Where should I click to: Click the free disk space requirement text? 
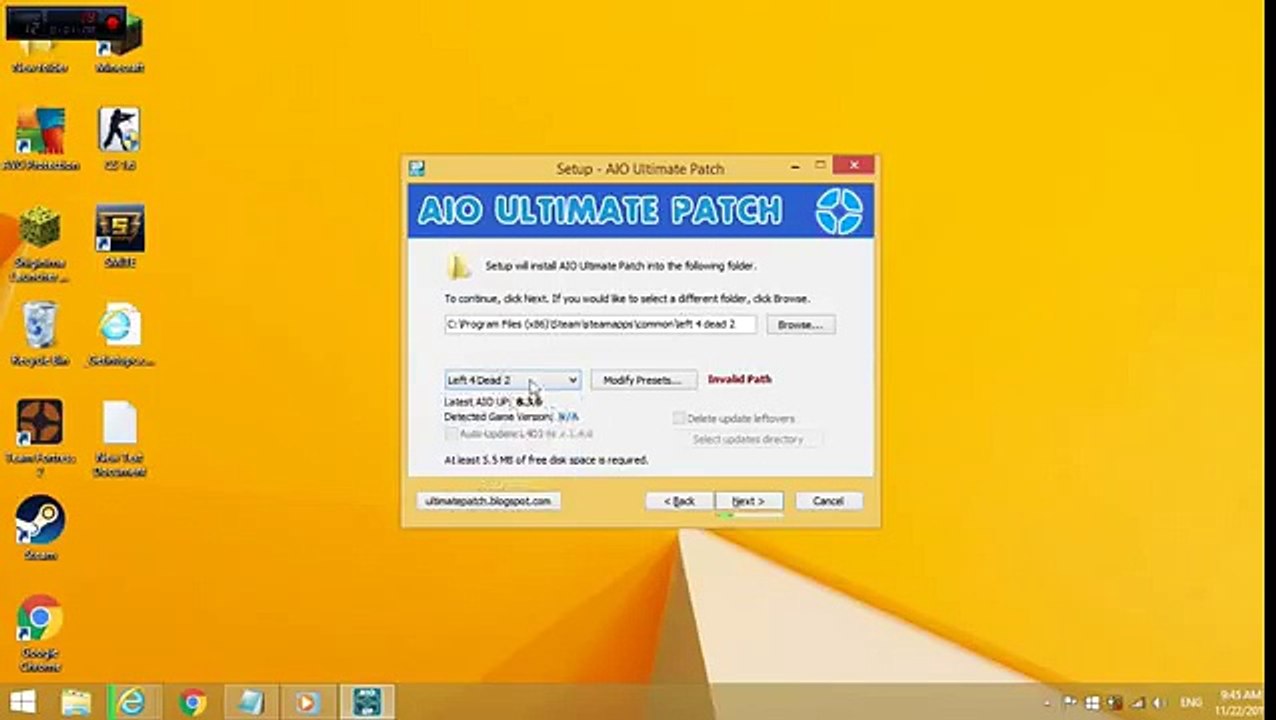[546, 460]
